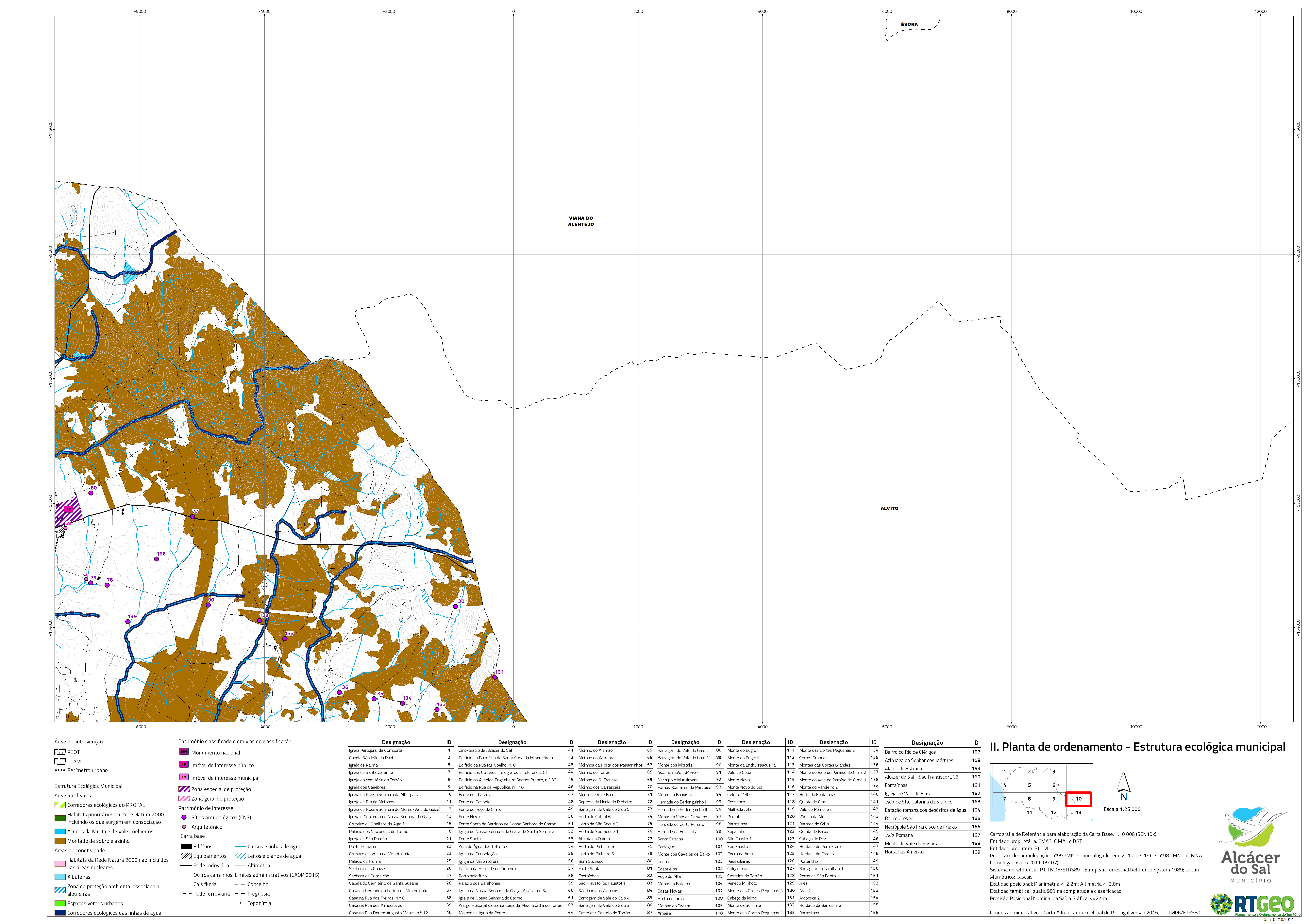The width and height of the screenshot is (1309, 924).
Task: Click the map marker labeled 136
Action: tap(339, 693)
